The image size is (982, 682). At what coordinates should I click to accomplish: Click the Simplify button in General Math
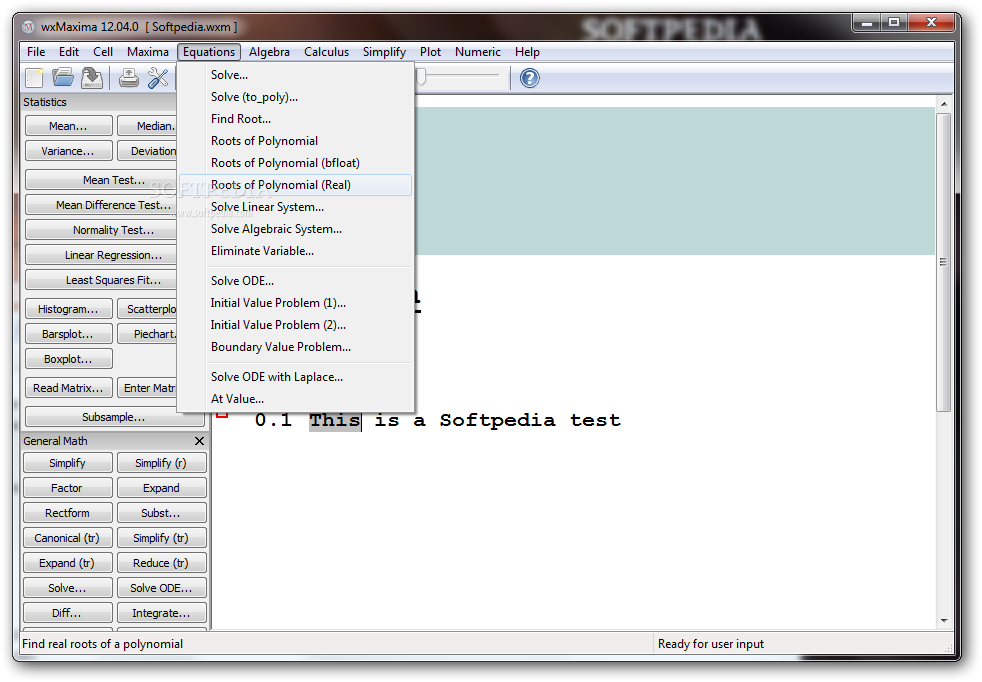coord(68,463)
